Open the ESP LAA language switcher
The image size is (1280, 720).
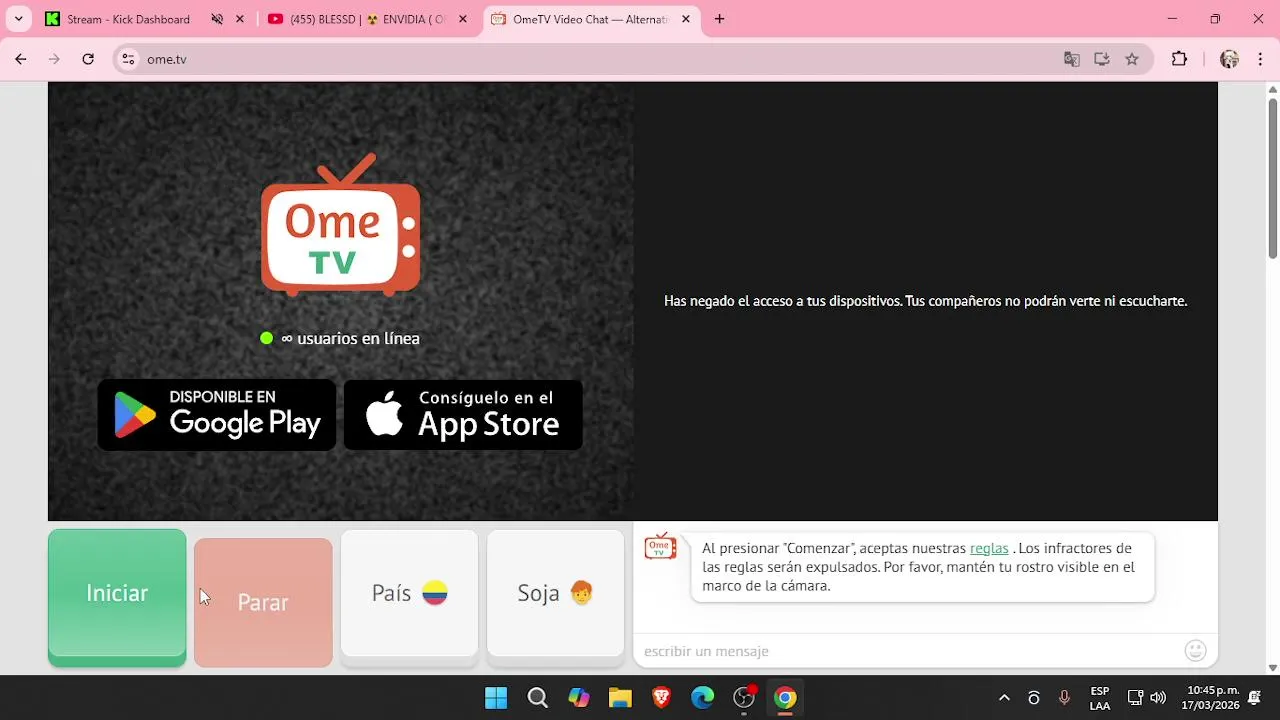point(1100,698)
